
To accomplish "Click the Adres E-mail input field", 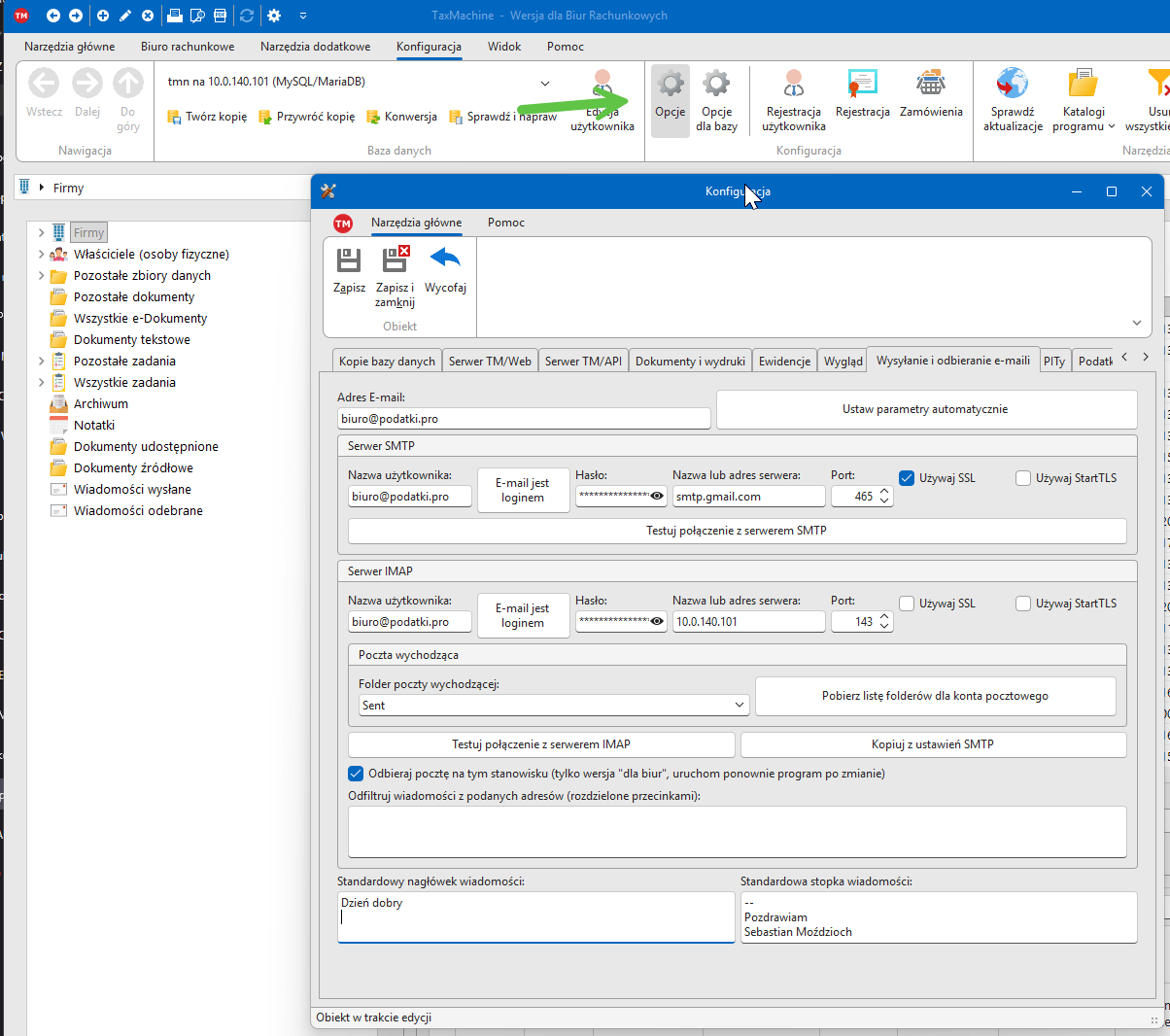I will coord(523,419).
